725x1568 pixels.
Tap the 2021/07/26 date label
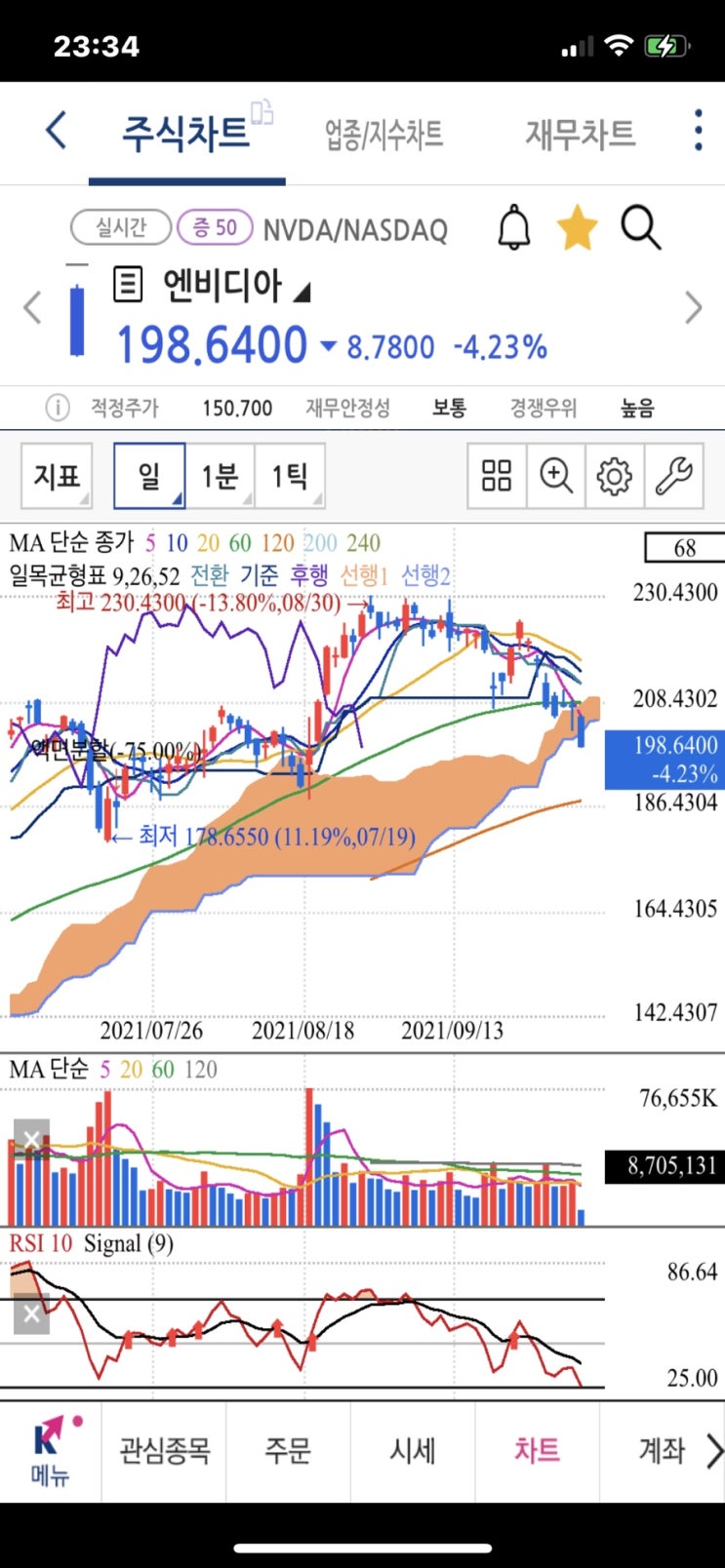151,1030
